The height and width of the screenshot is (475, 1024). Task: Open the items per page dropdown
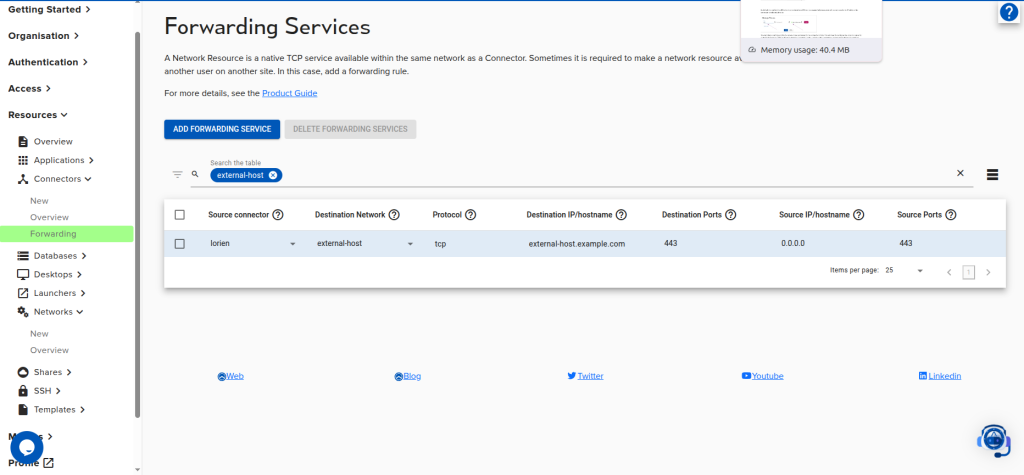pyautogui.click(x=920, y=270)
